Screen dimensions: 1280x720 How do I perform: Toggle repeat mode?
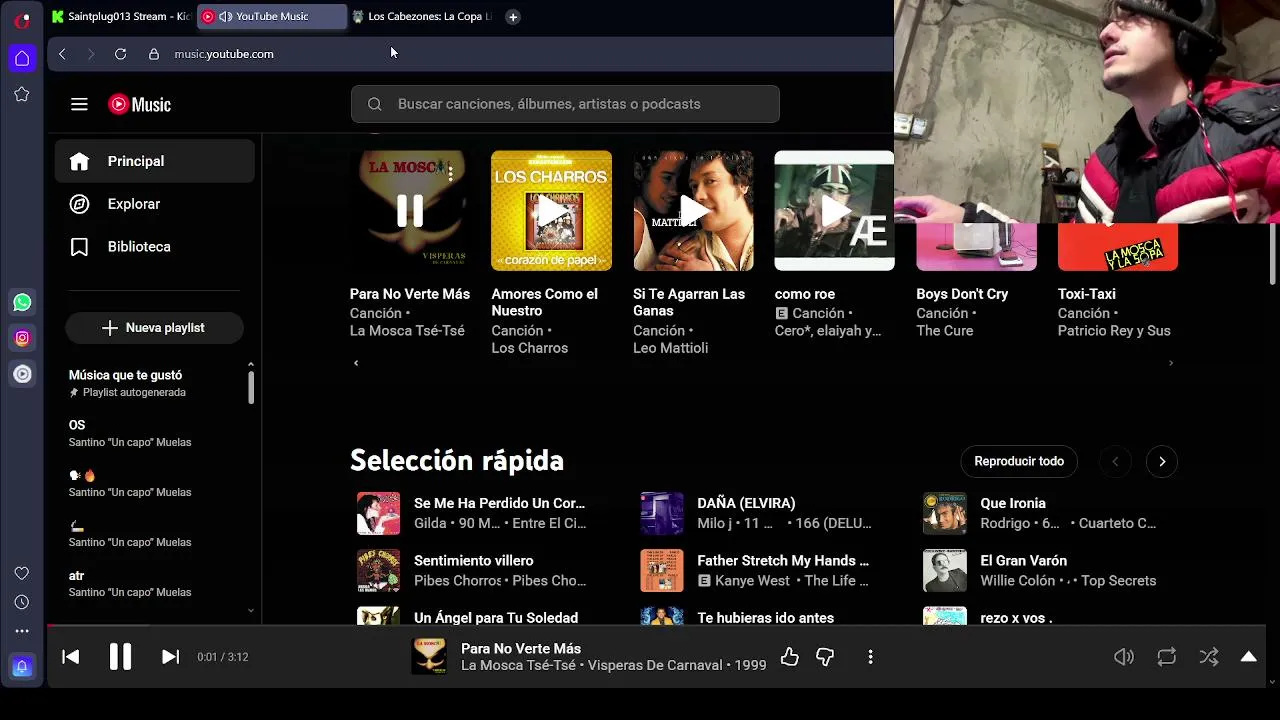pyautogui.click(x=1166, y=657)
